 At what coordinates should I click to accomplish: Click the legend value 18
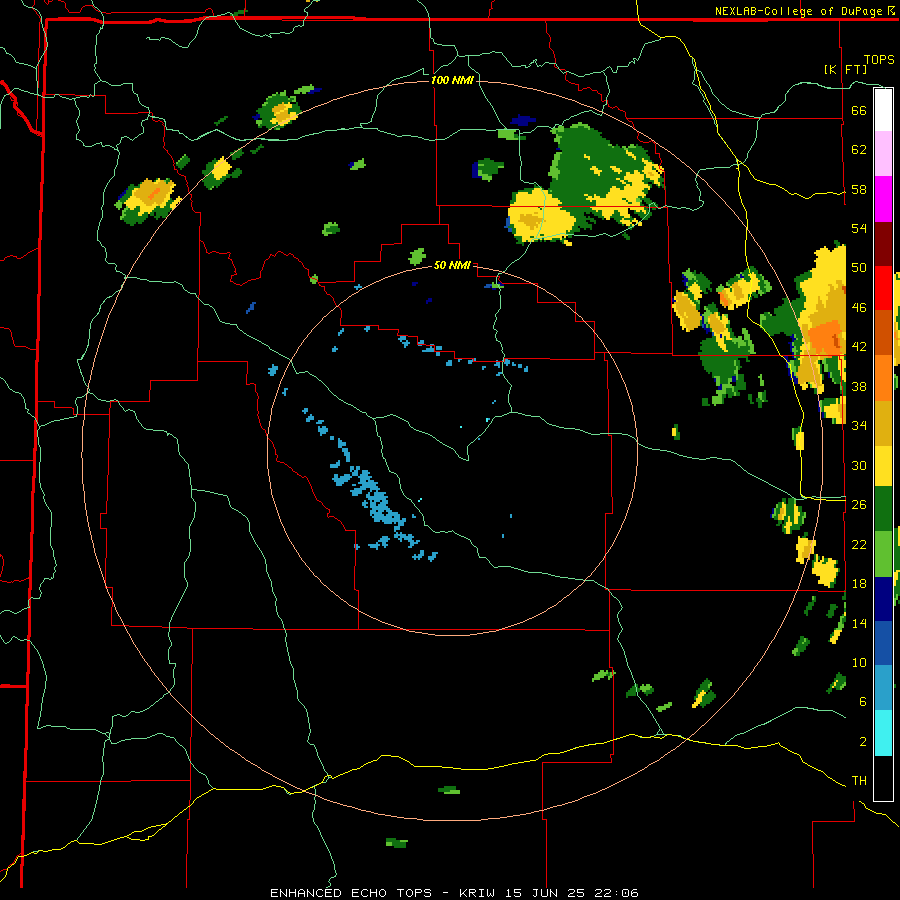coord(859,584)
